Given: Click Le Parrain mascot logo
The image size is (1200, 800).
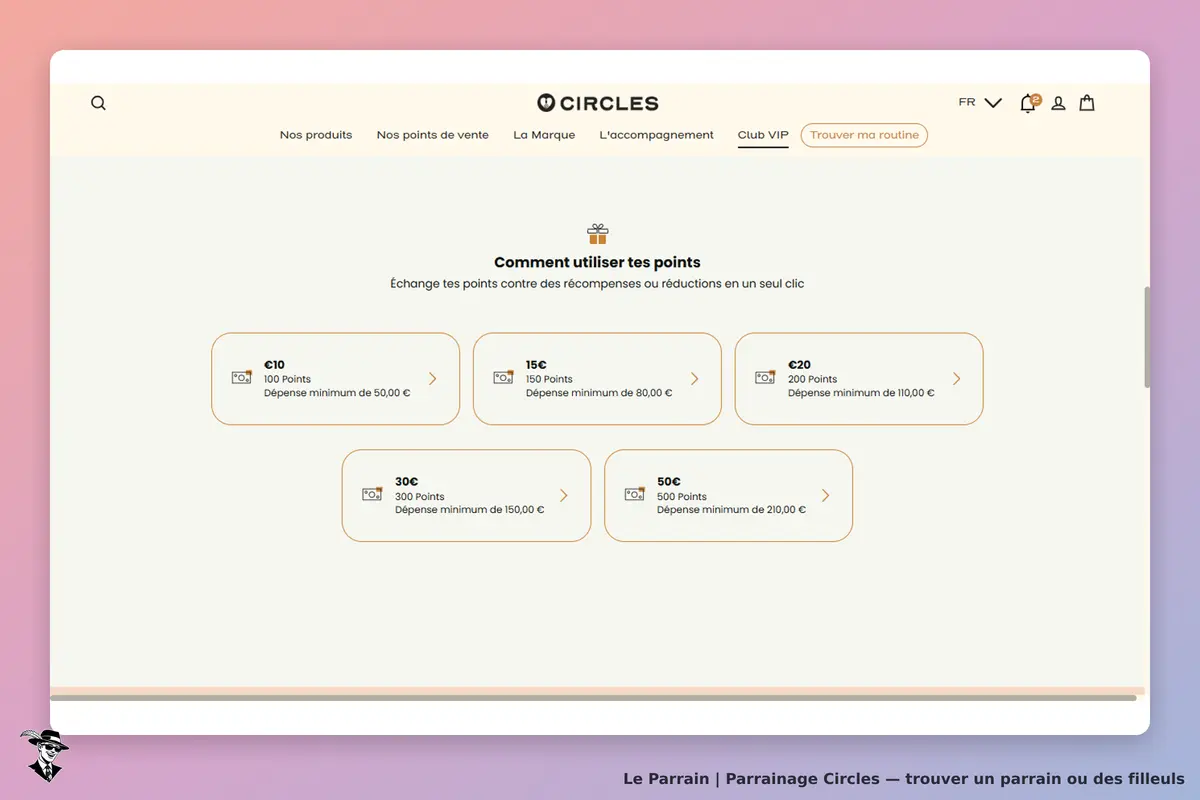Looking at the screenshot, I should tap(44, 755).
